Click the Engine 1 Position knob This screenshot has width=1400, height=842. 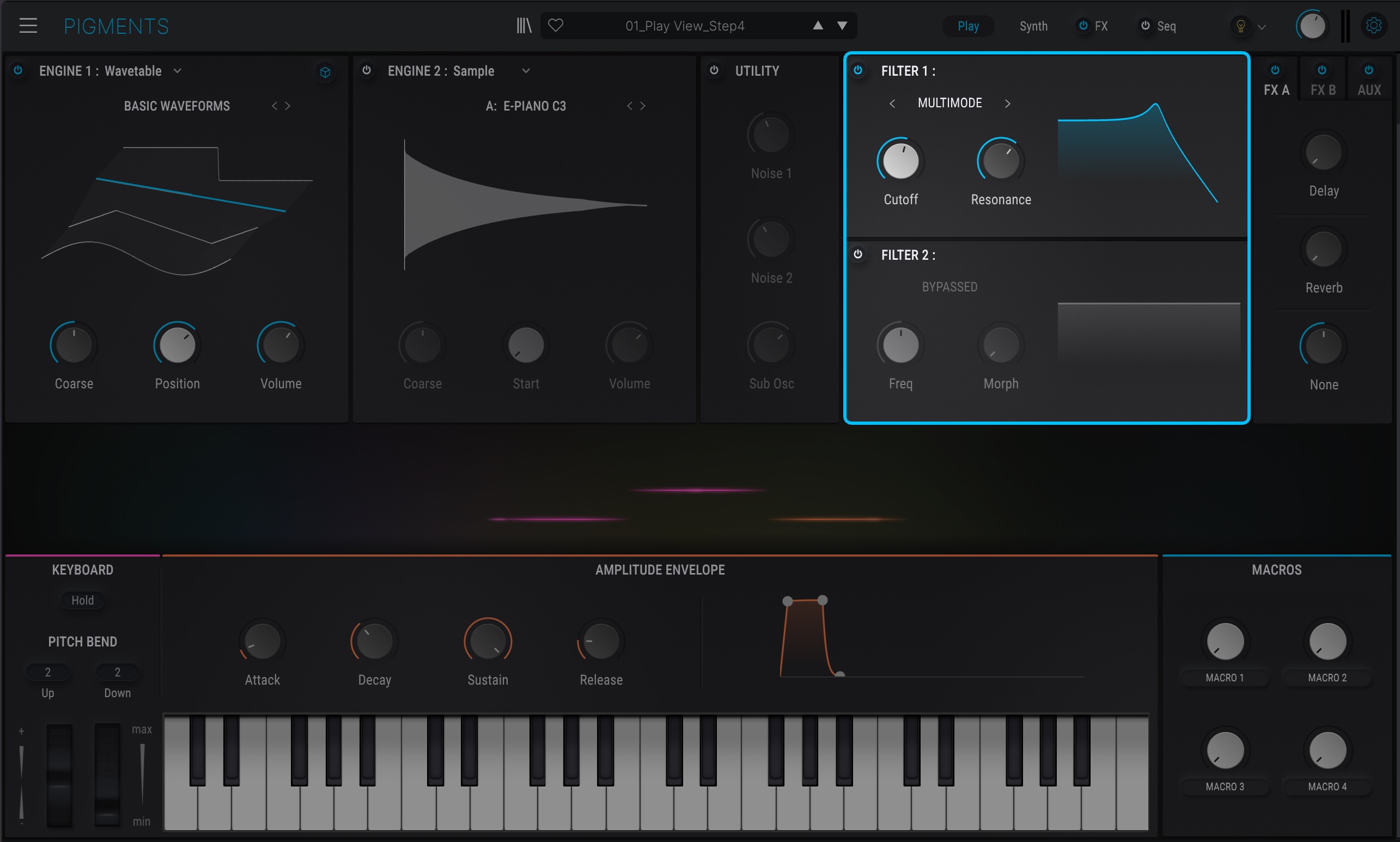pyautogui.click(x=177, y=345)
